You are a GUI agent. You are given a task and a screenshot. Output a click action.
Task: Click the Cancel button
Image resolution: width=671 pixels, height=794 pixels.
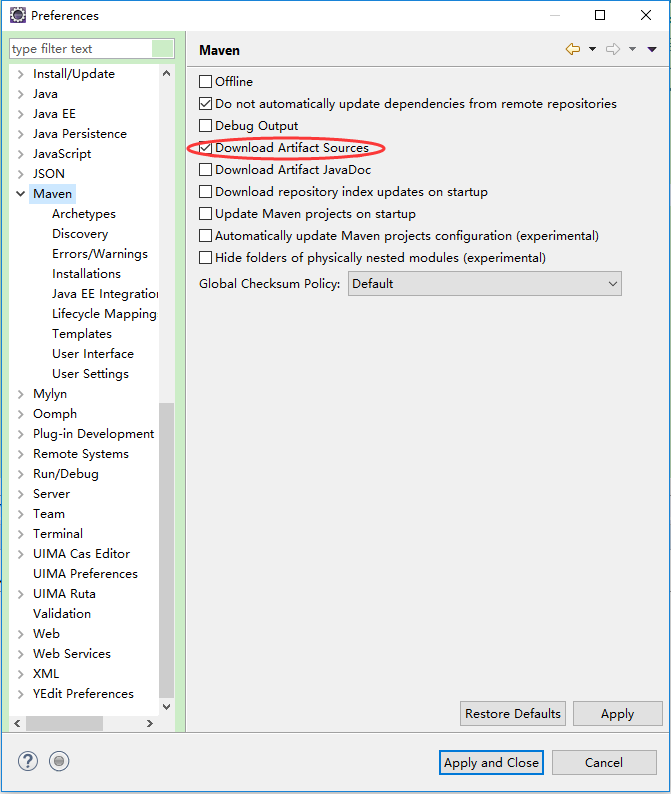[x=604, y=763]
